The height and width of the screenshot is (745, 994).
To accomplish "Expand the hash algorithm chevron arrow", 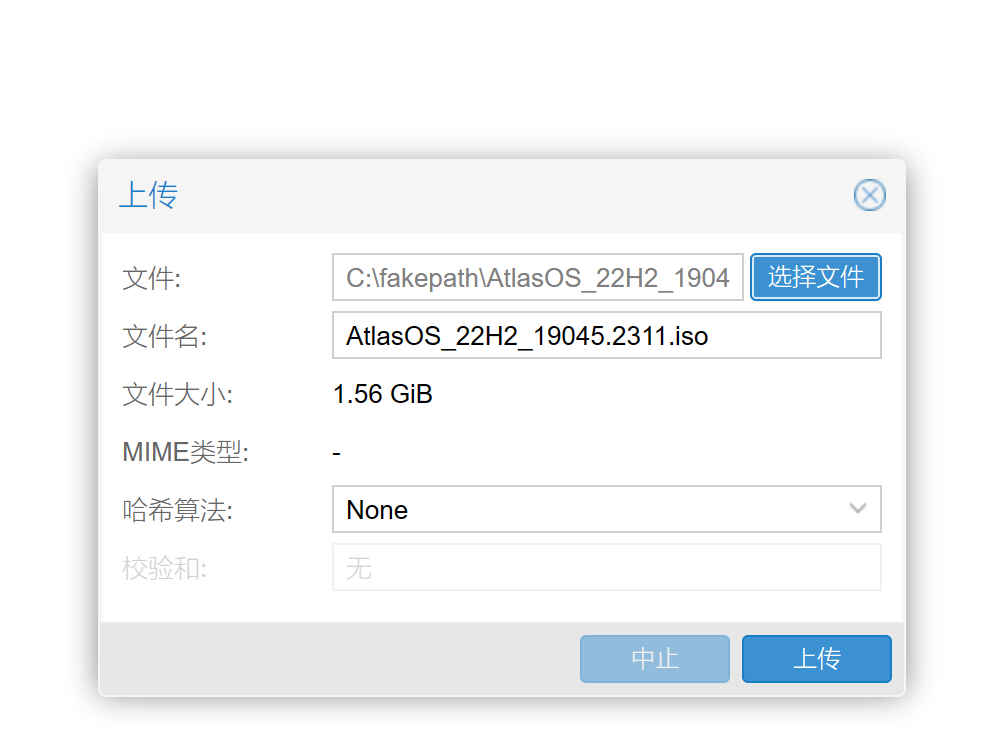I will coord(858,509).
